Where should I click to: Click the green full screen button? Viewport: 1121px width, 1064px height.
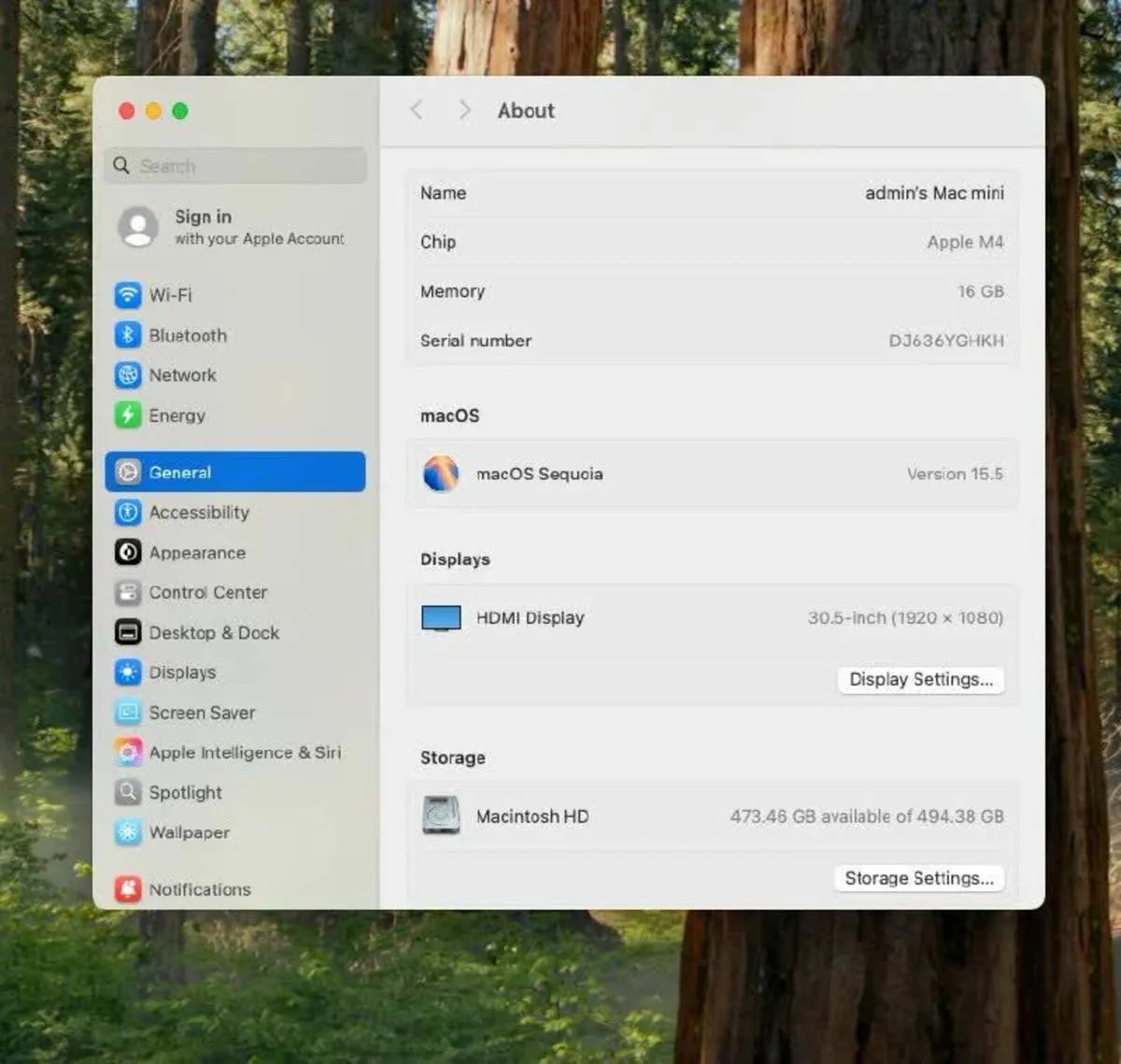tap(180, 111)
